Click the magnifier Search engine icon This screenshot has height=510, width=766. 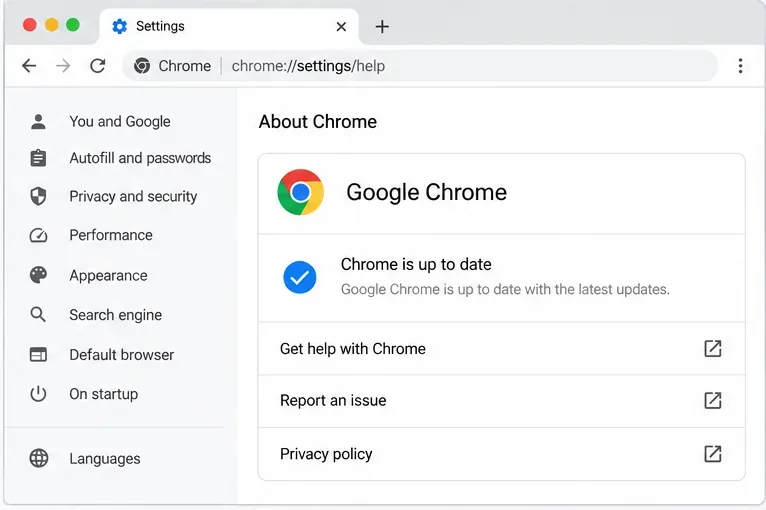[x=38, y=315]
